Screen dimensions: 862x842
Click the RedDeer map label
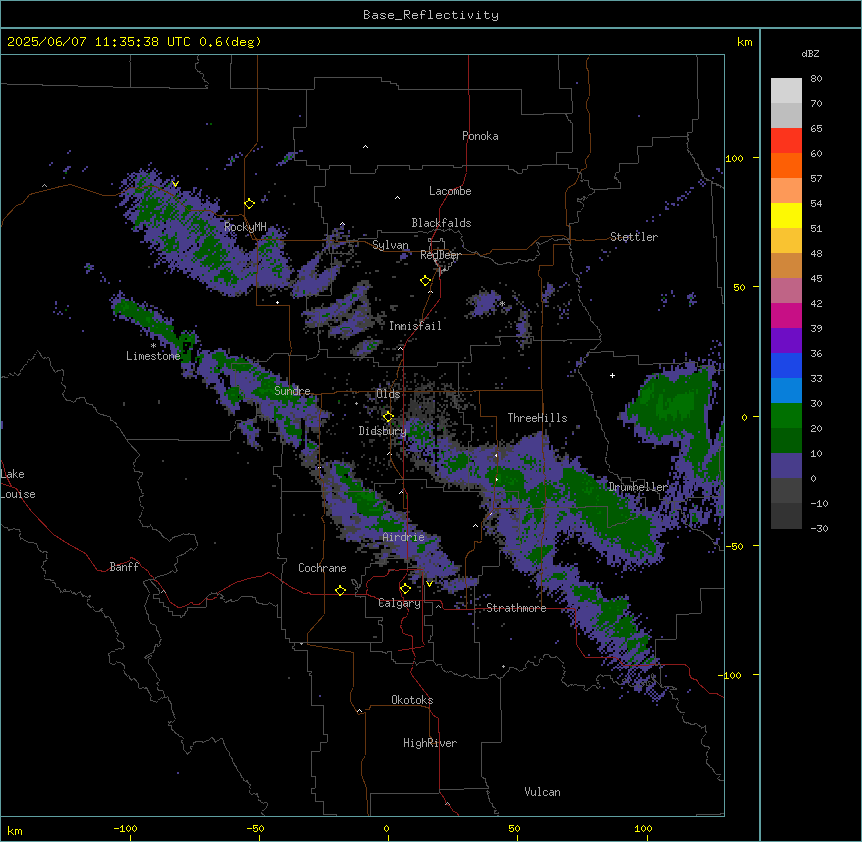[440, 255]
